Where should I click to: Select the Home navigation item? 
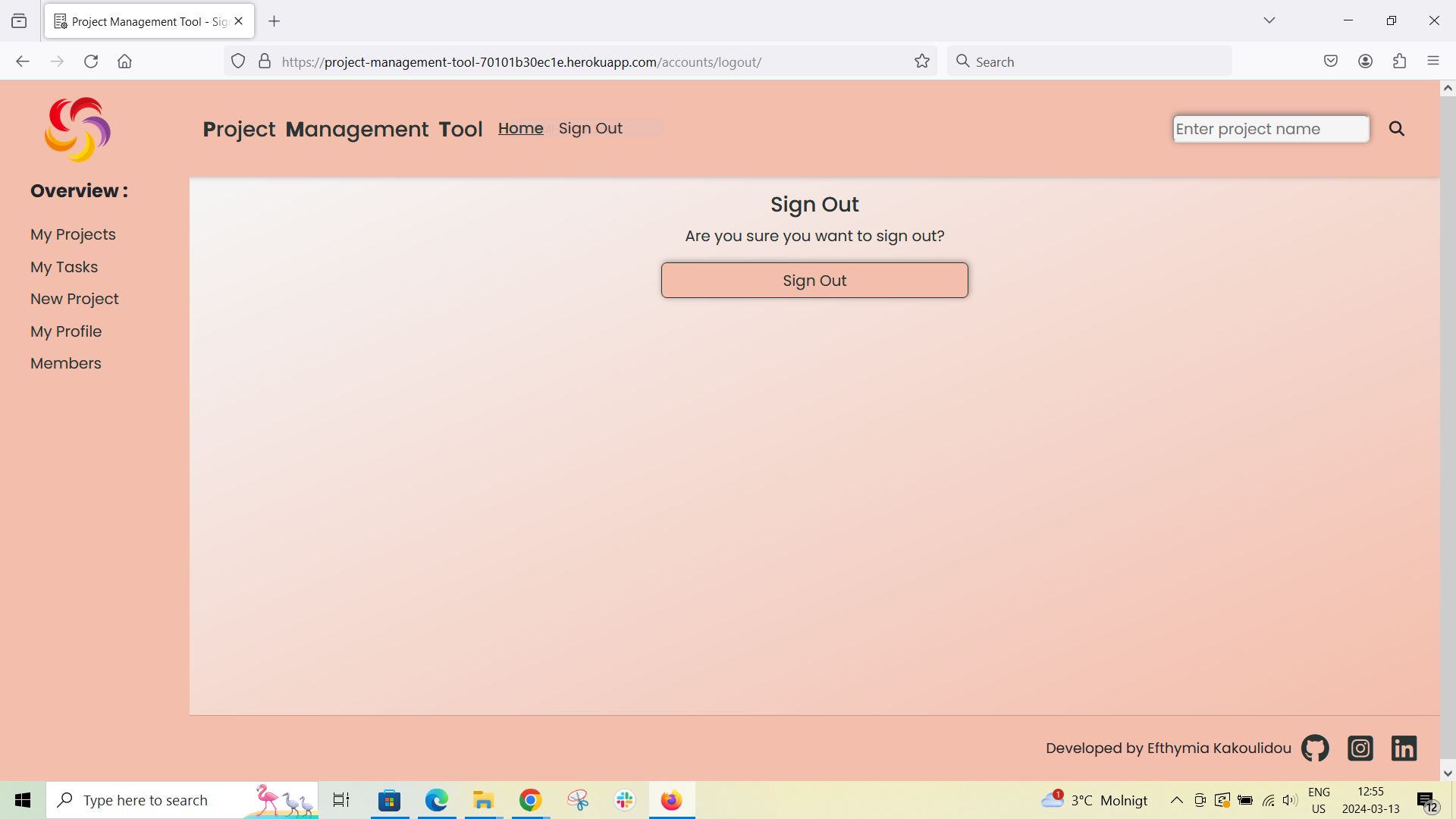[x=520, y=128]
